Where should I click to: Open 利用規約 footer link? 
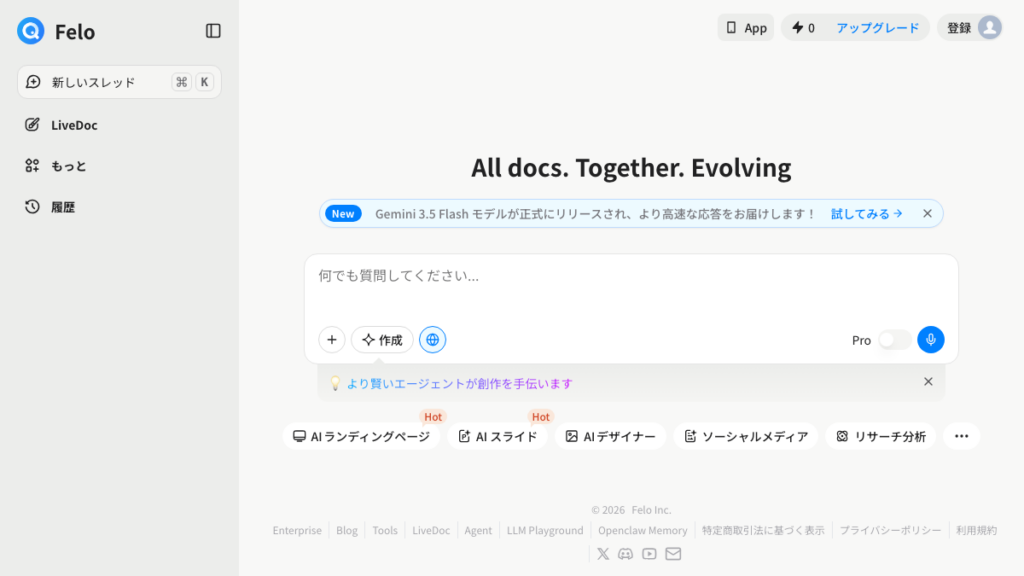[x=976, y=530]
